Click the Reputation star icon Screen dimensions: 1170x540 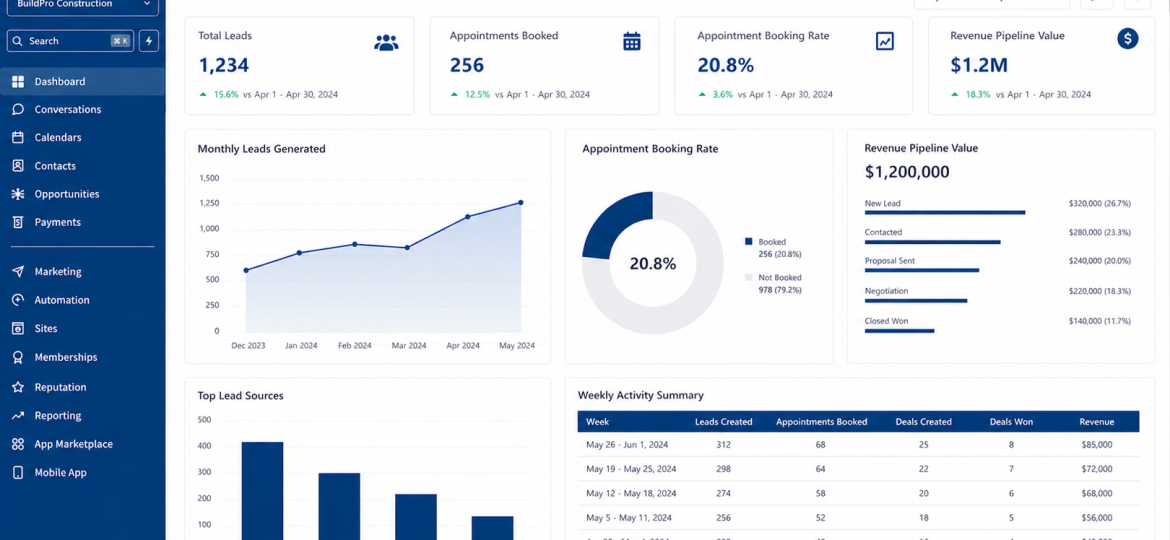coord(19,387)
